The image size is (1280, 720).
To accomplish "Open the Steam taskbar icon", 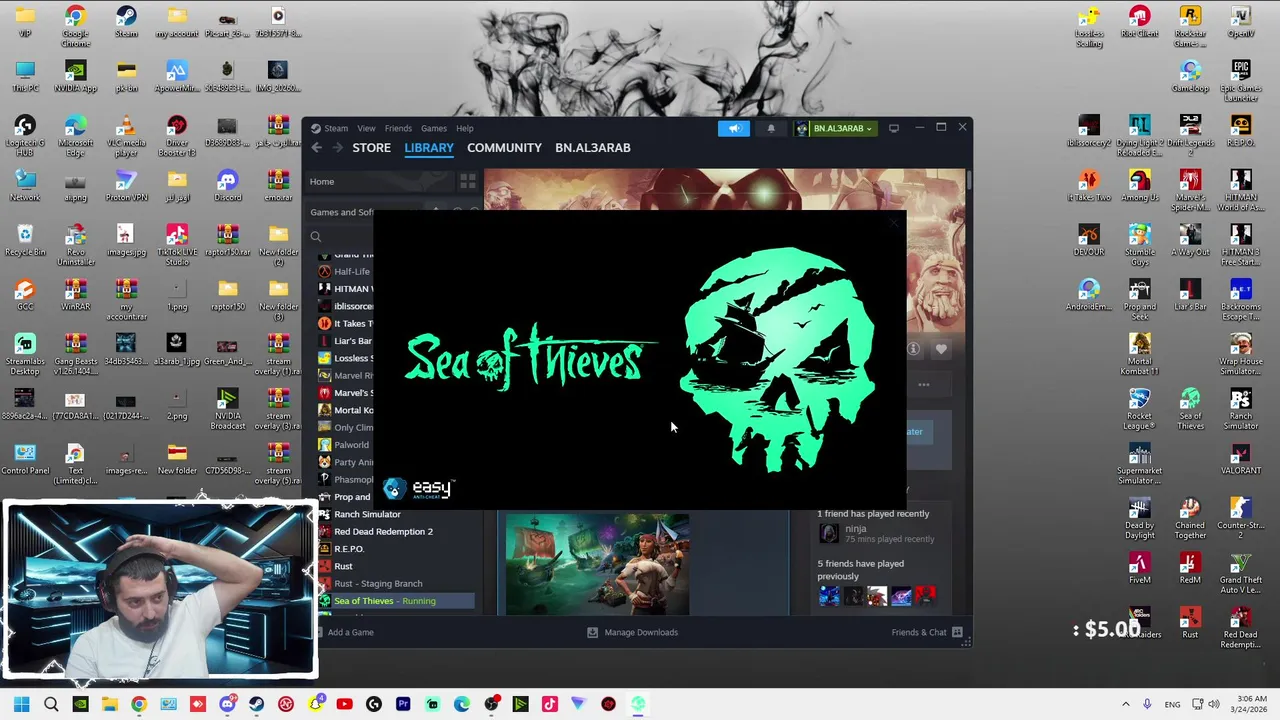I will pyautogui.click(x=257, y=704).
